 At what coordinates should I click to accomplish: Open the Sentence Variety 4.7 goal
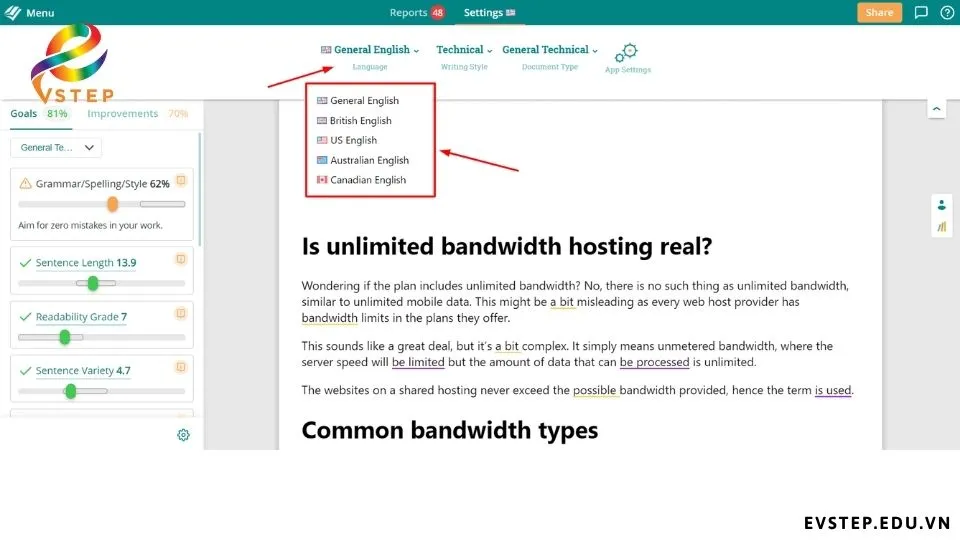[83, 370]
